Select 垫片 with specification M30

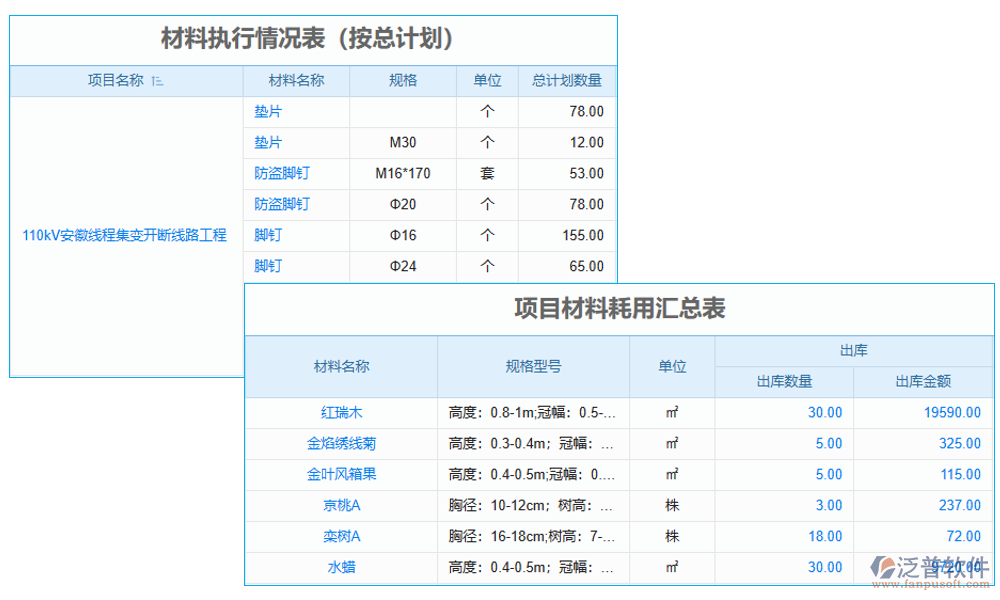[269, 142]
